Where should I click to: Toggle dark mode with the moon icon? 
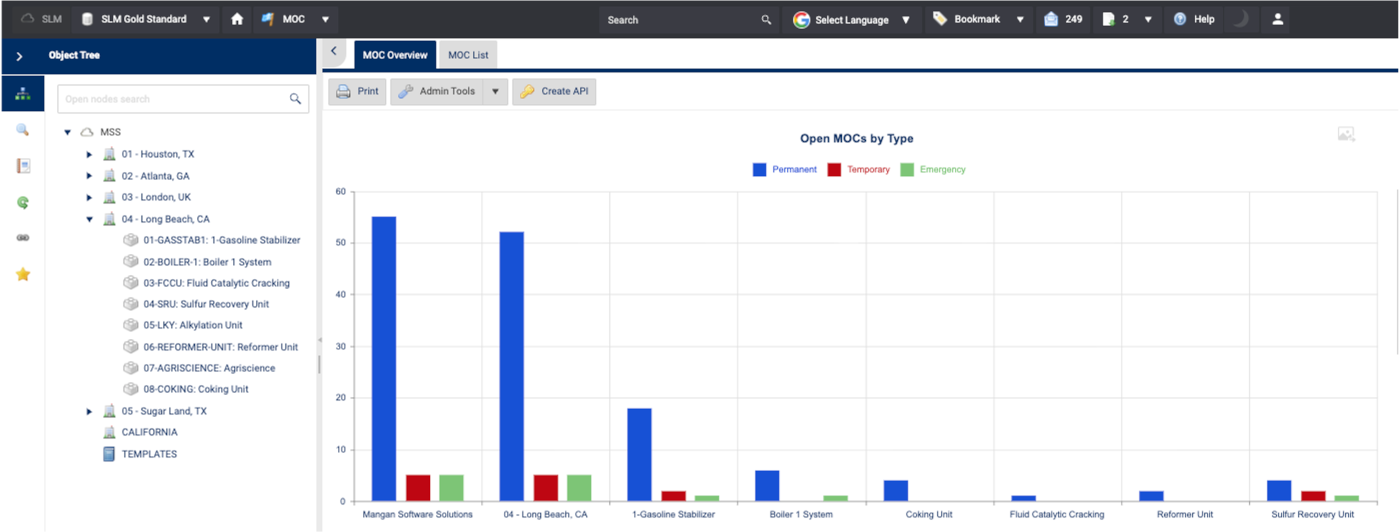(x=1238, y=19)
